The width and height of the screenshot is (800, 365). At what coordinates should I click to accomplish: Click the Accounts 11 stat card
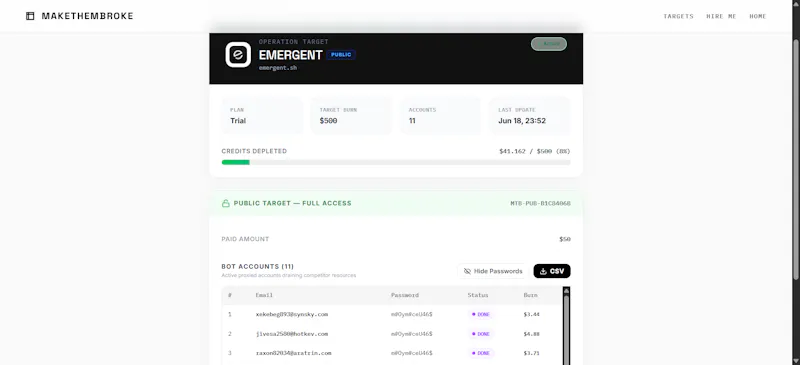441,115
